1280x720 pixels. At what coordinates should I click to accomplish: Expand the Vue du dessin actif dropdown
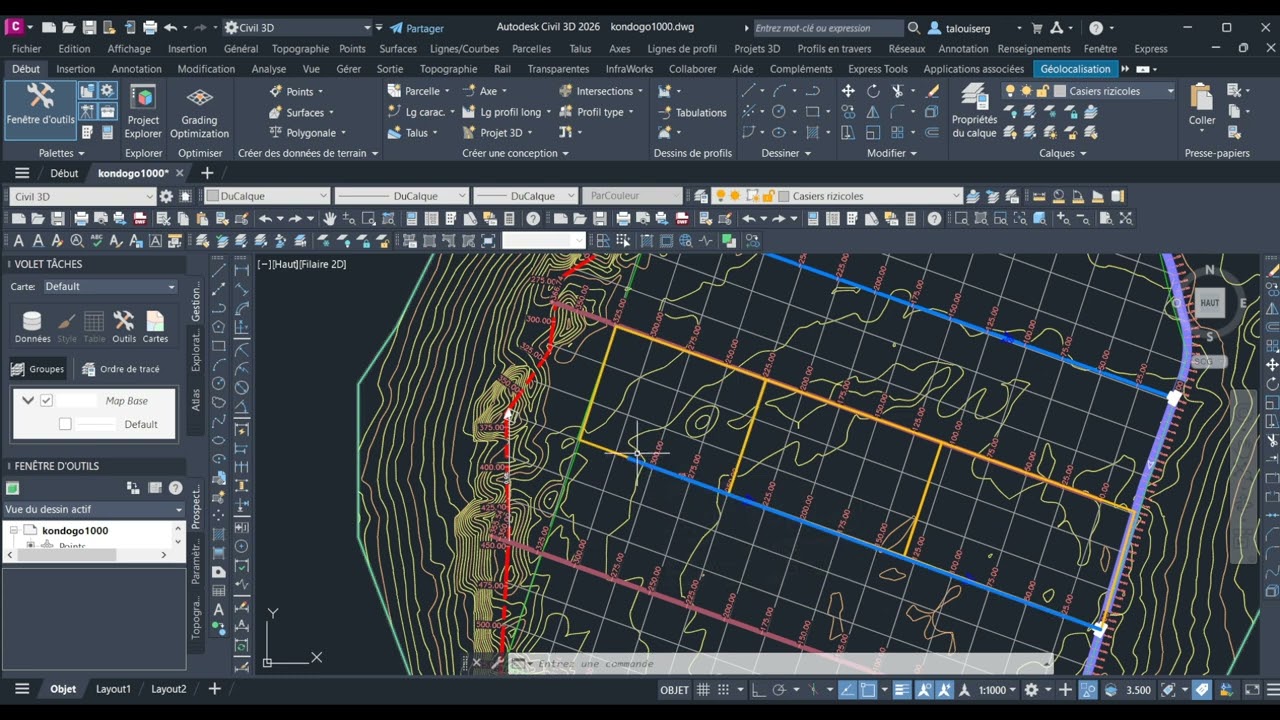point(94,509)
